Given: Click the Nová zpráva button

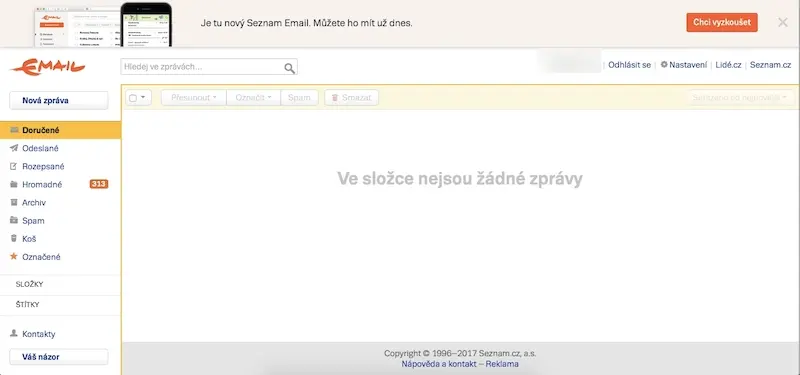Looking at the screenshot, I should coord(59,101).
